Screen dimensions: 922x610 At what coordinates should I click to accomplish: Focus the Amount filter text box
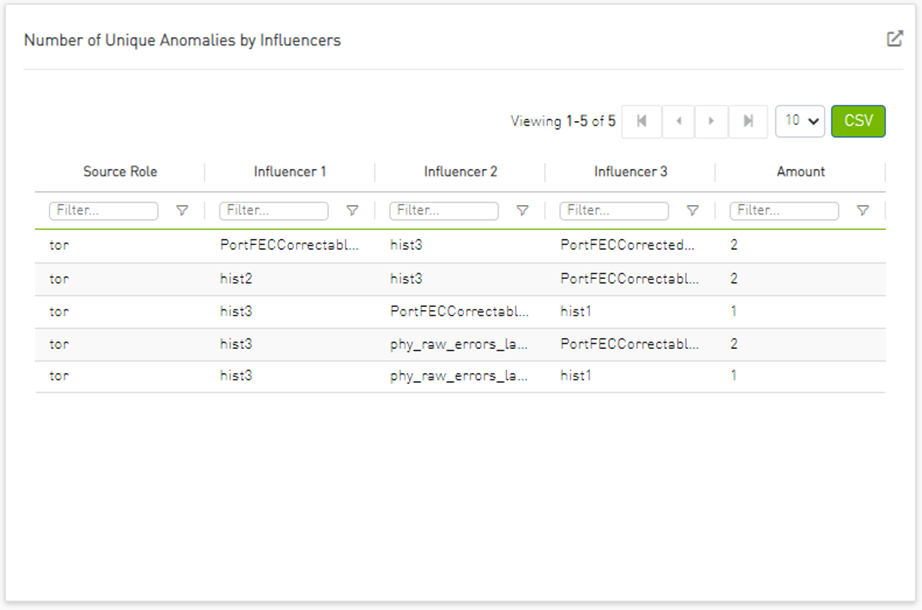784,211
